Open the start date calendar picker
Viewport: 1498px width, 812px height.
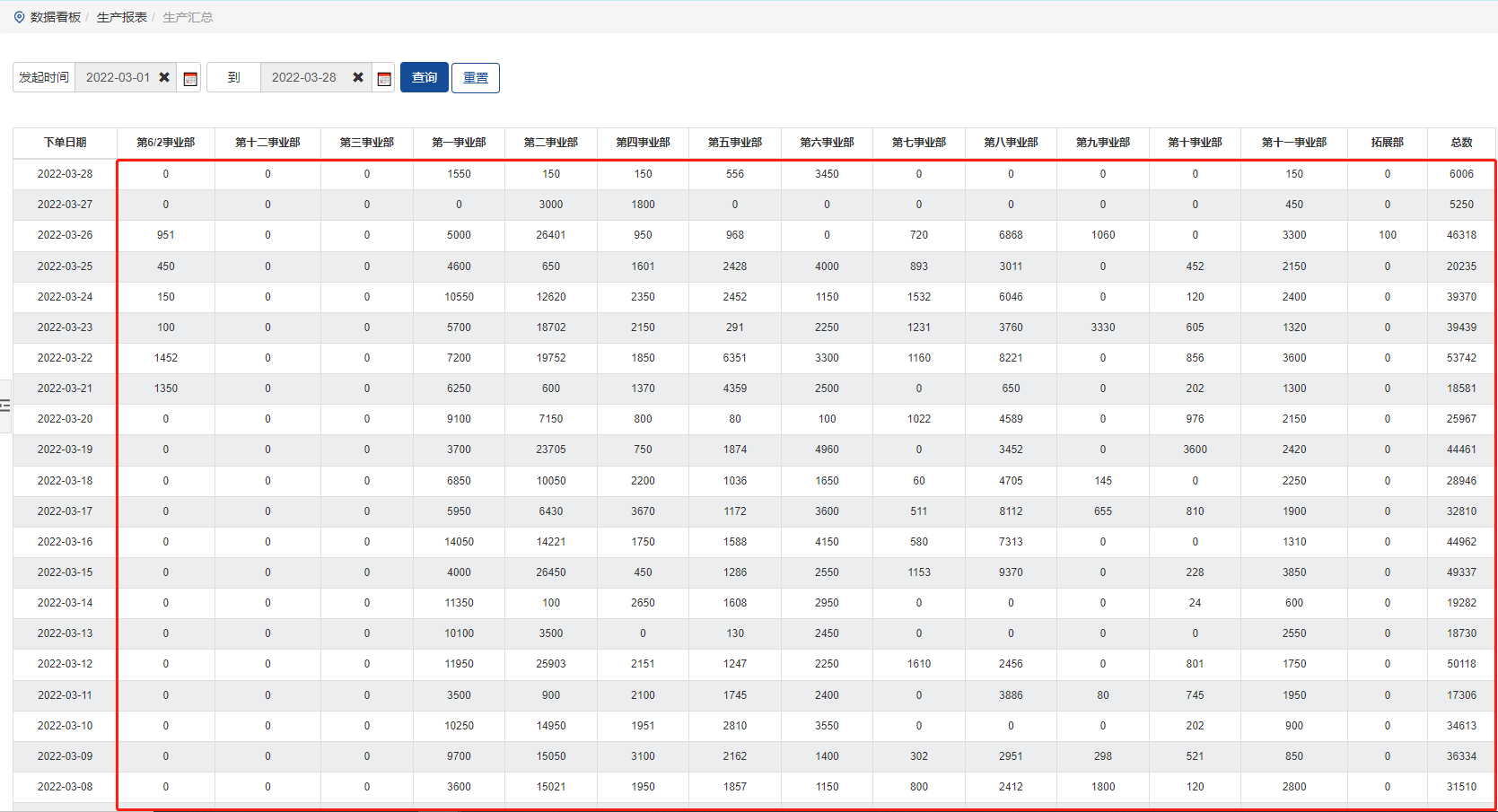click(190, 78)
